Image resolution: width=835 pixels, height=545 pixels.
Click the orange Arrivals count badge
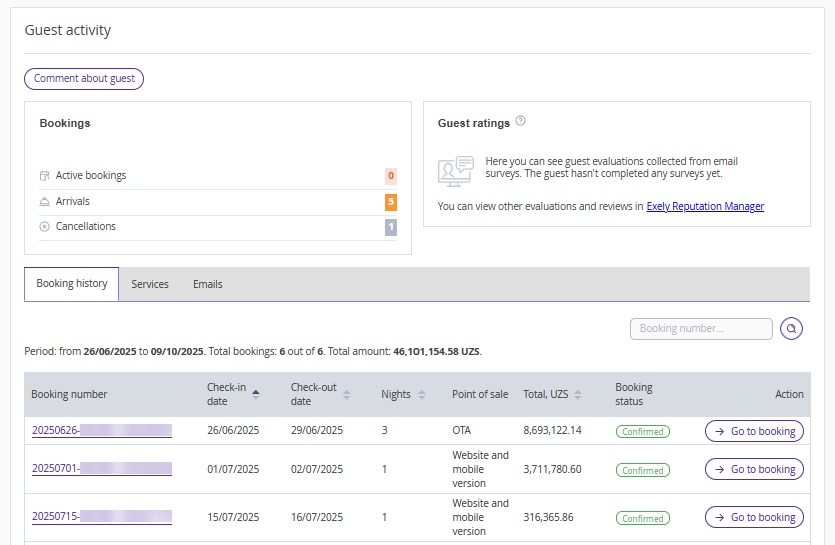point(391,202)
